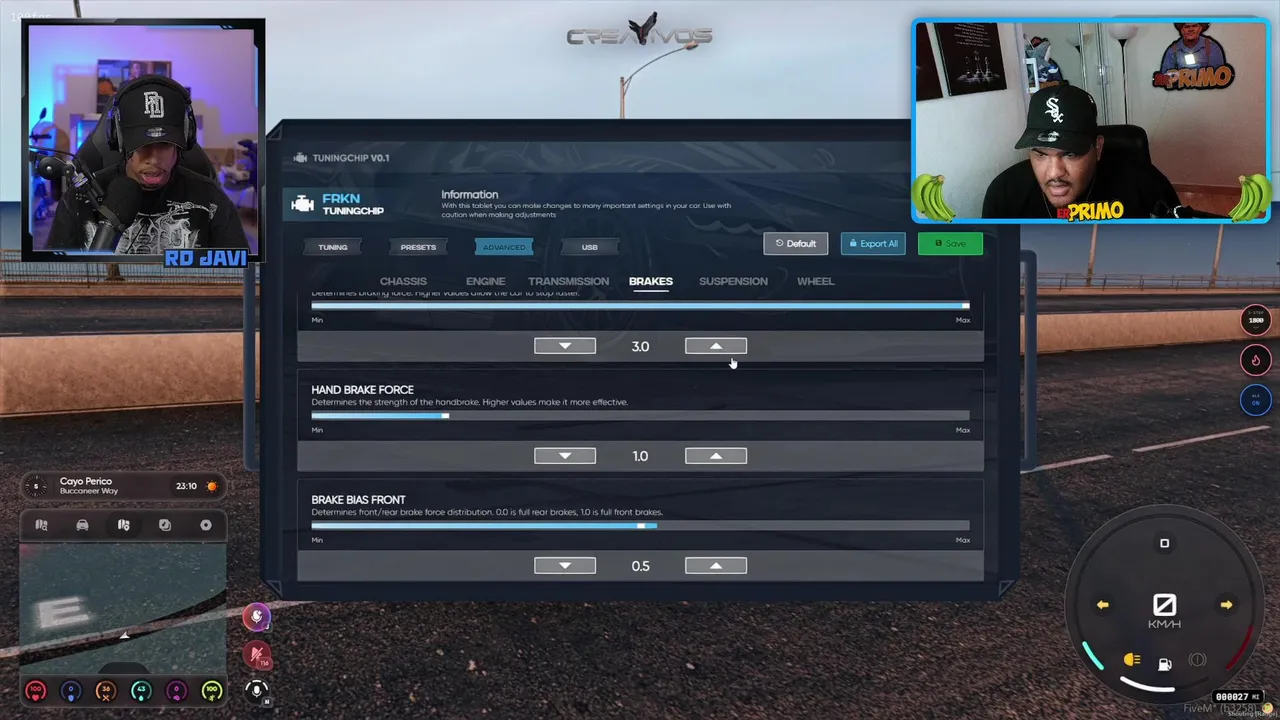This screenshot has width=1280, height=720.
Task: Adjust the Hand Brake Force slider
Action: (x=640, y=415)
